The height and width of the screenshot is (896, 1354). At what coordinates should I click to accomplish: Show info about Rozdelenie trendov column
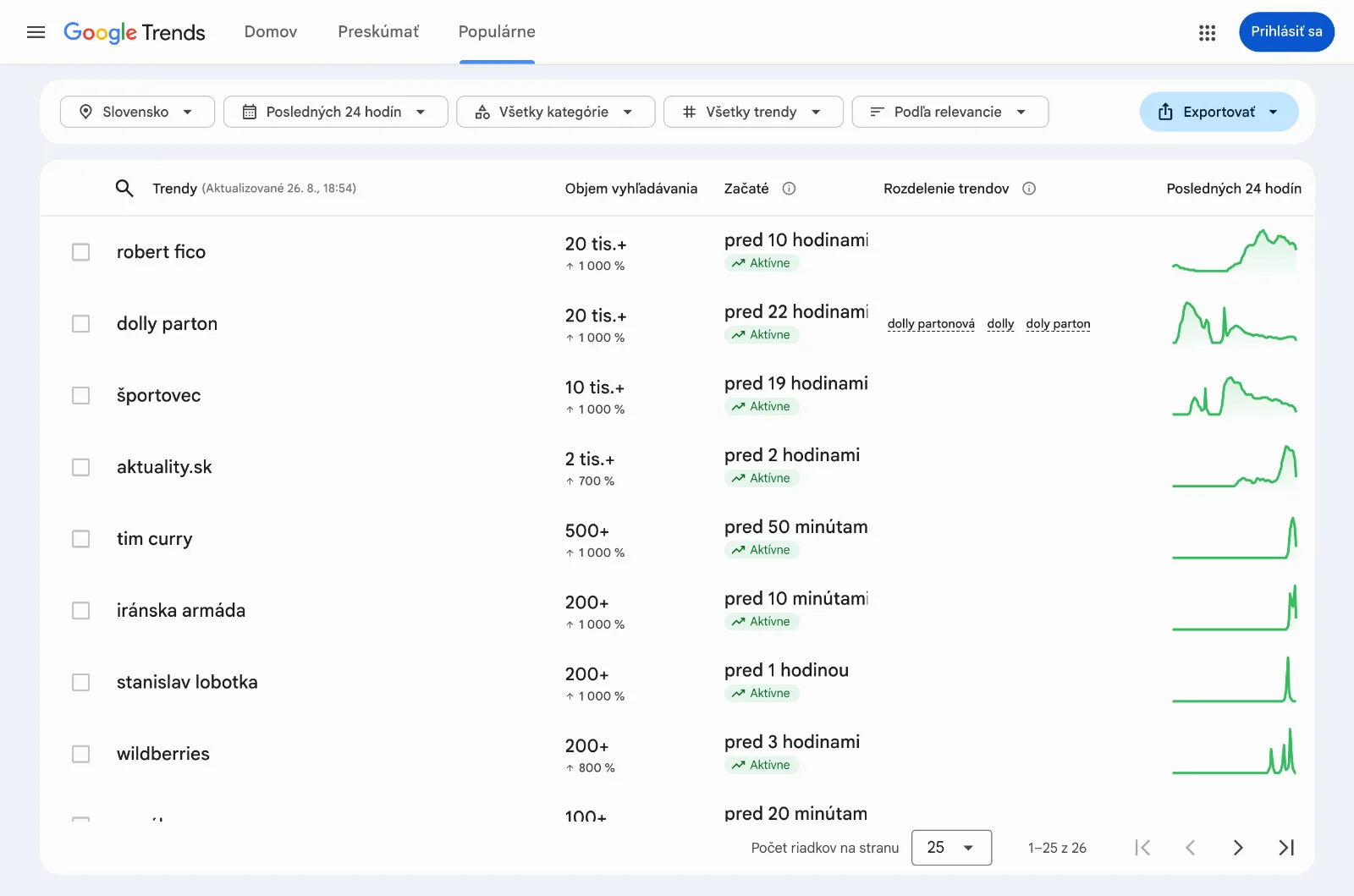(1029, 189)
